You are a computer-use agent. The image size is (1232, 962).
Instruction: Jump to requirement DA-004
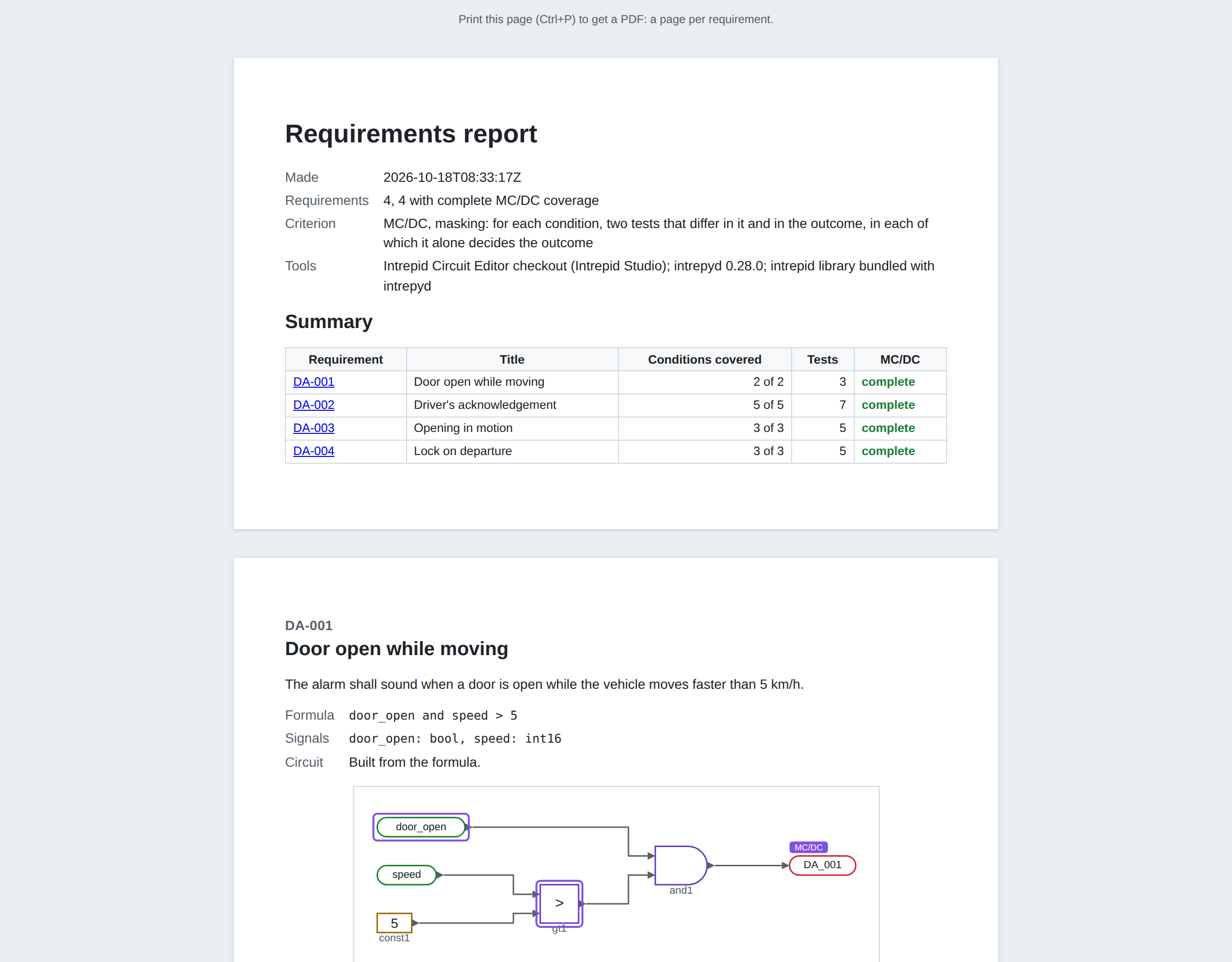314,451
